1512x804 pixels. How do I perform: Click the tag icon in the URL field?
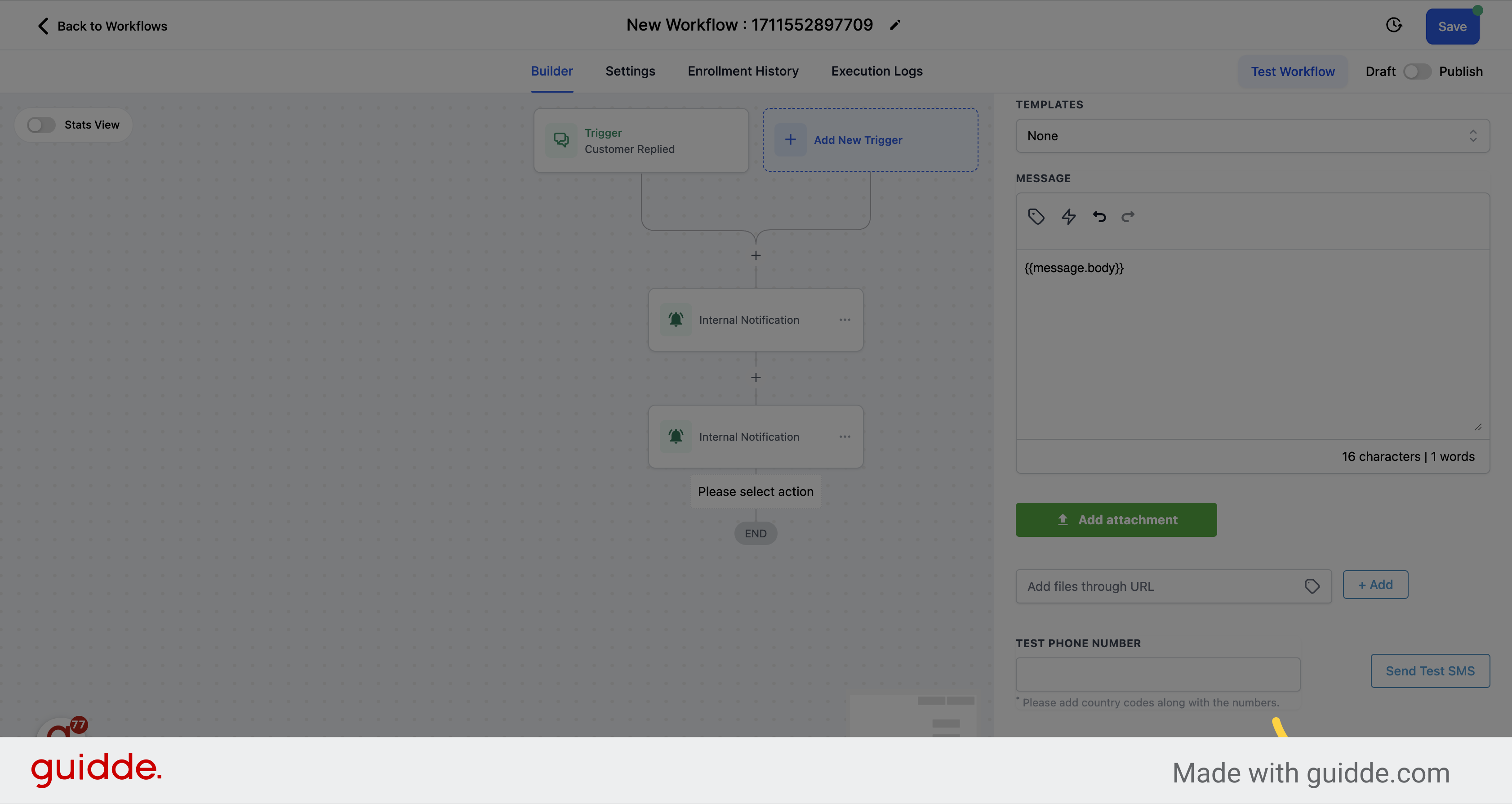(1312, 586)
